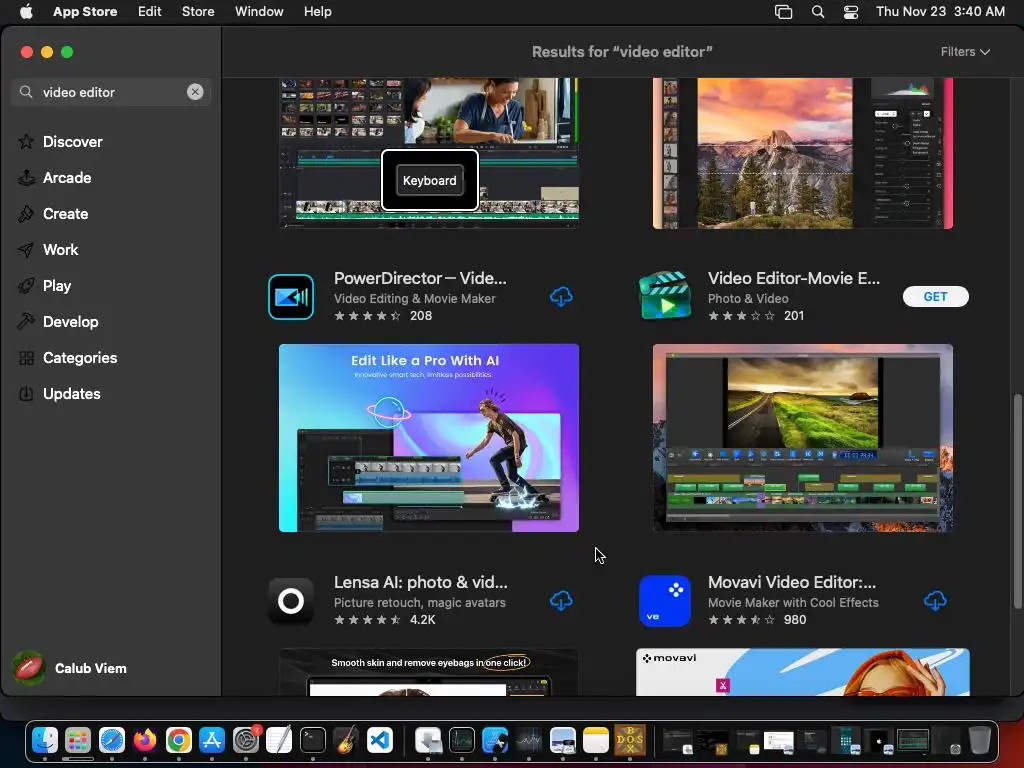Click the '980' ratings count under Movavi
The image size is (1024, 768).
coord(795,620)
